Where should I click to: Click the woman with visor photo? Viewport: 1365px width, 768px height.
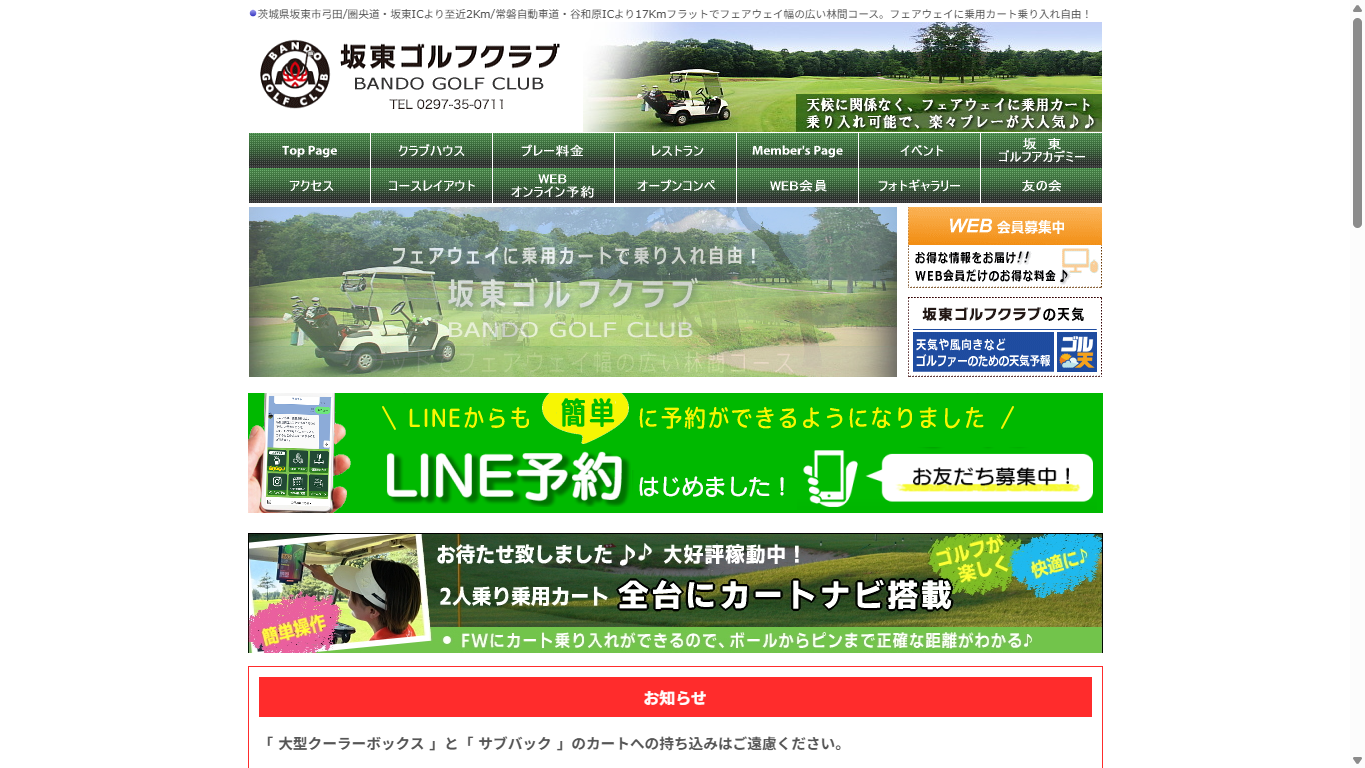(338, 592)
